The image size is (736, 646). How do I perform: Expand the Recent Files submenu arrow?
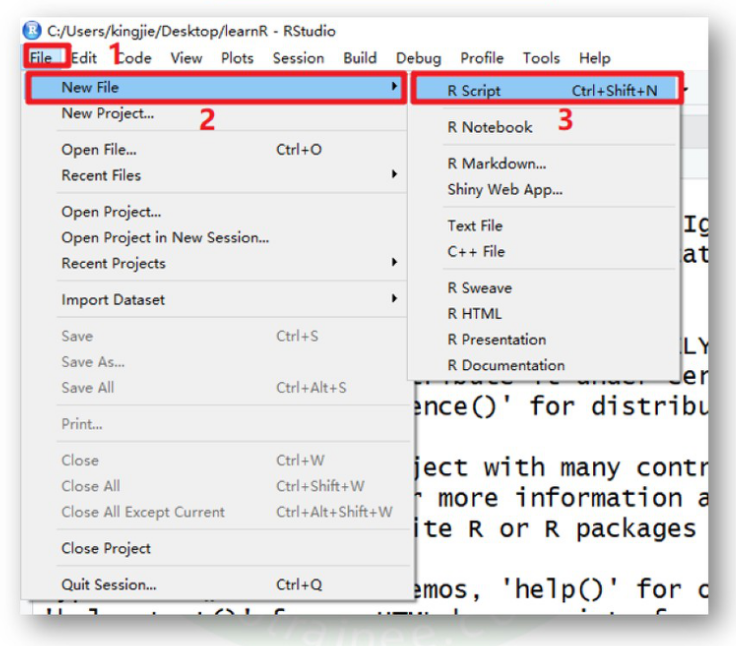click(x=394, y=174)
